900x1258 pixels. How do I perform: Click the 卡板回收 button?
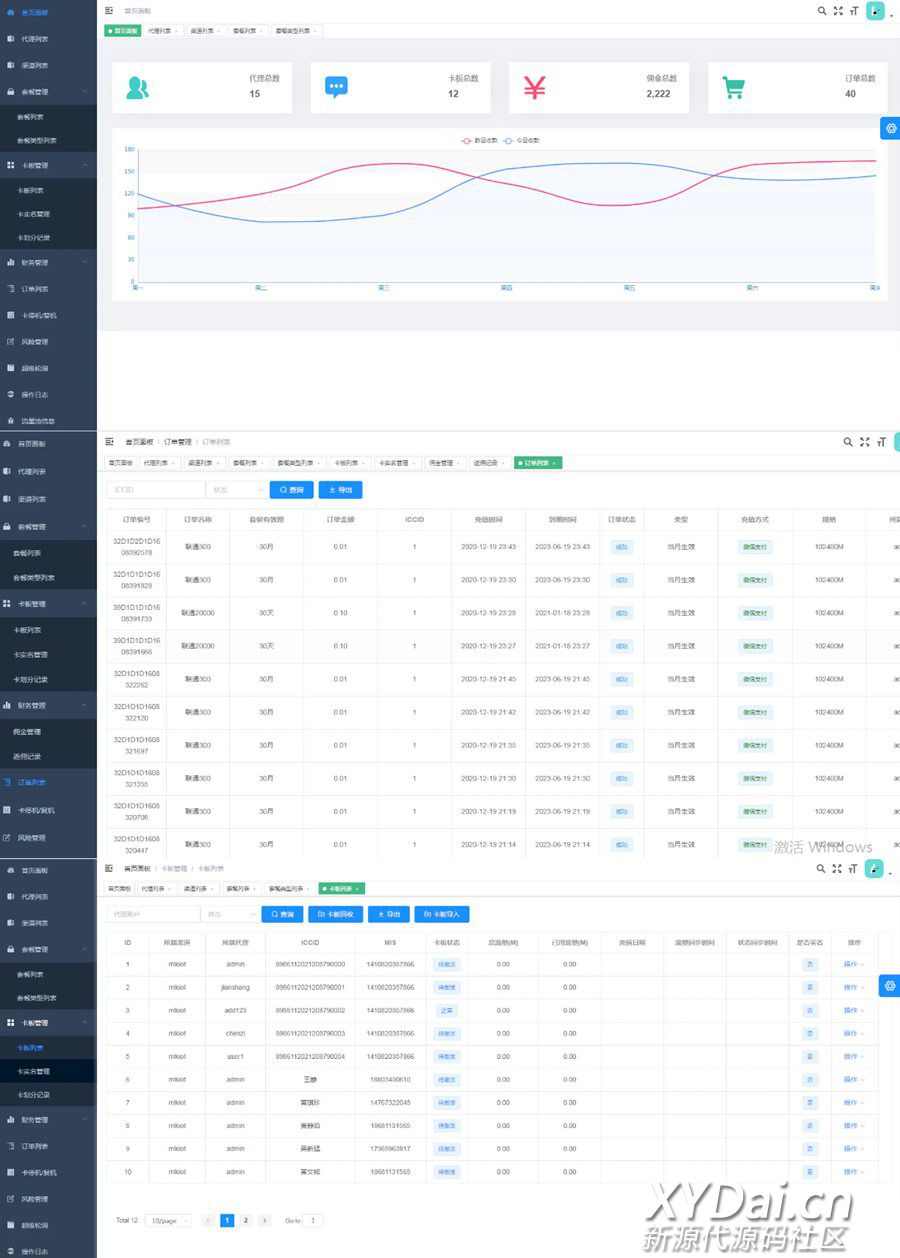[x=335, y=914]
